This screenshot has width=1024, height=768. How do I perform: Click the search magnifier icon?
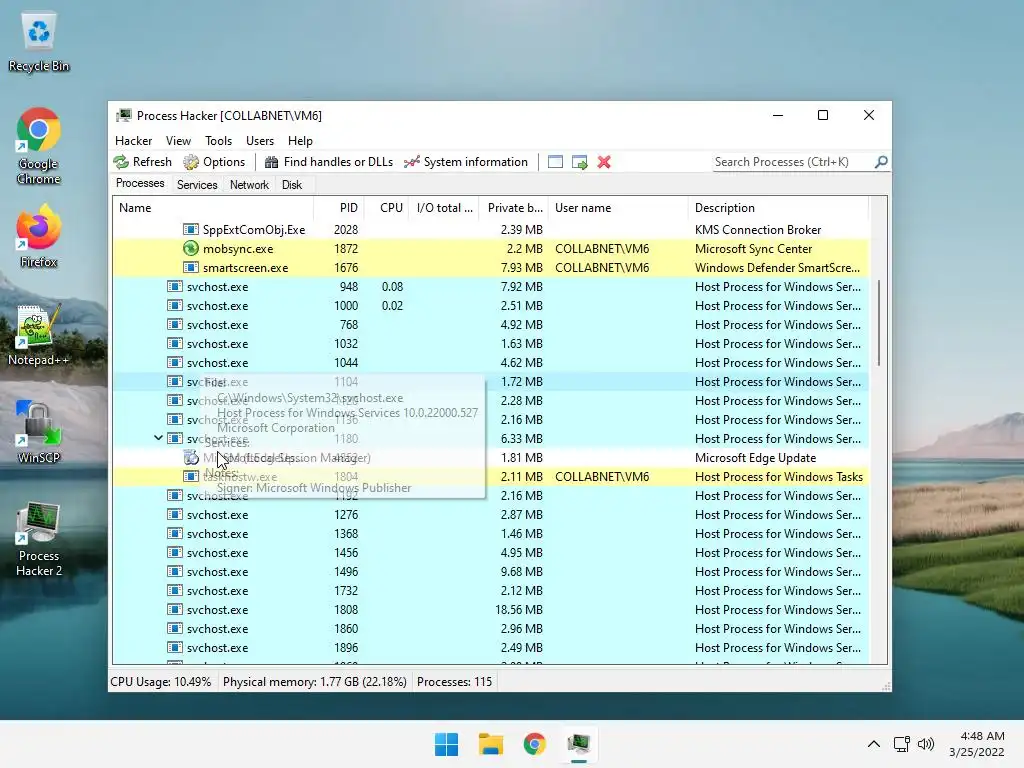(881, 161)
